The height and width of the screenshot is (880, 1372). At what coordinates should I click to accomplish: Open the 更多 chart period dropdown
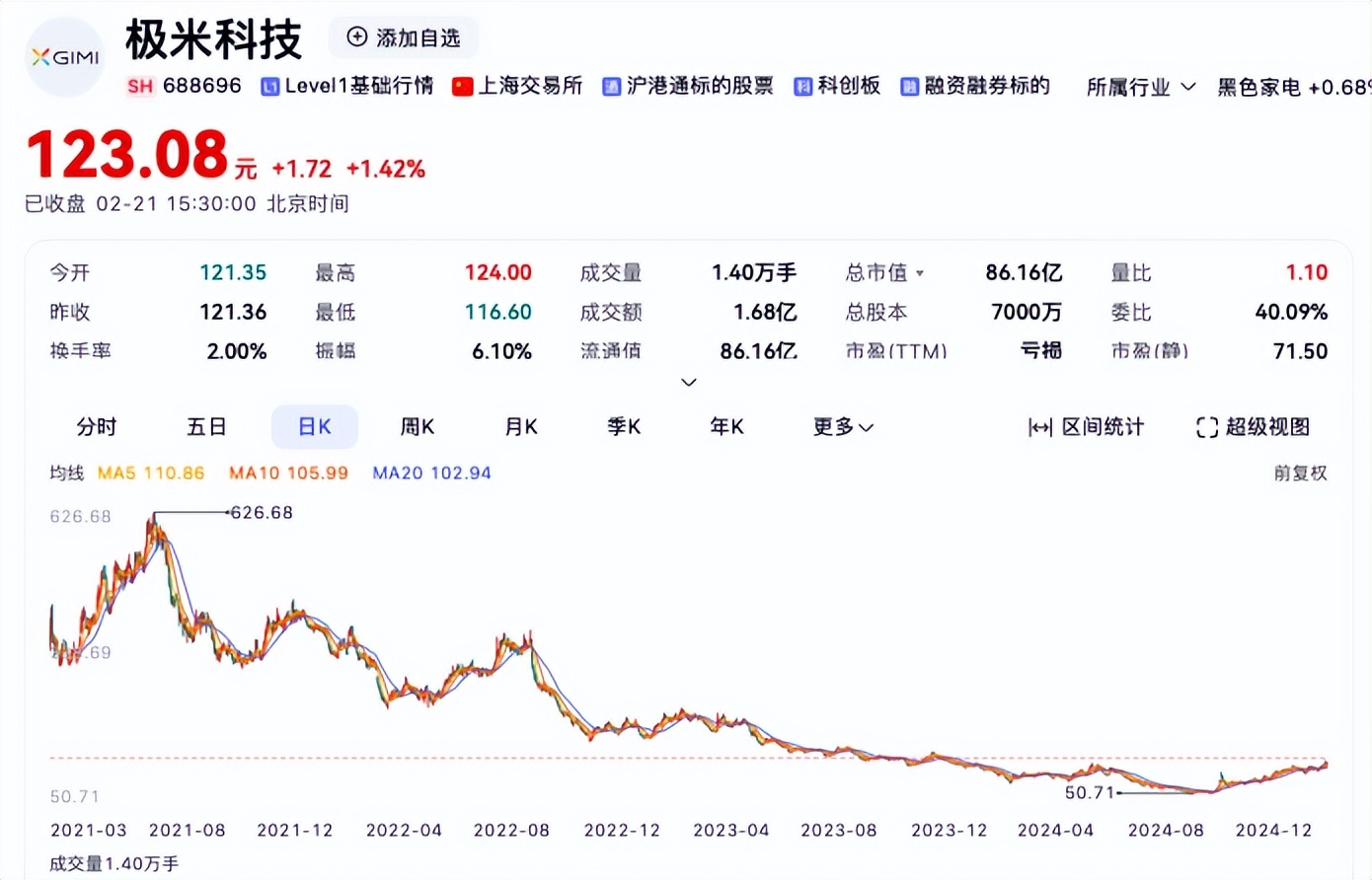tap(843, 427)
